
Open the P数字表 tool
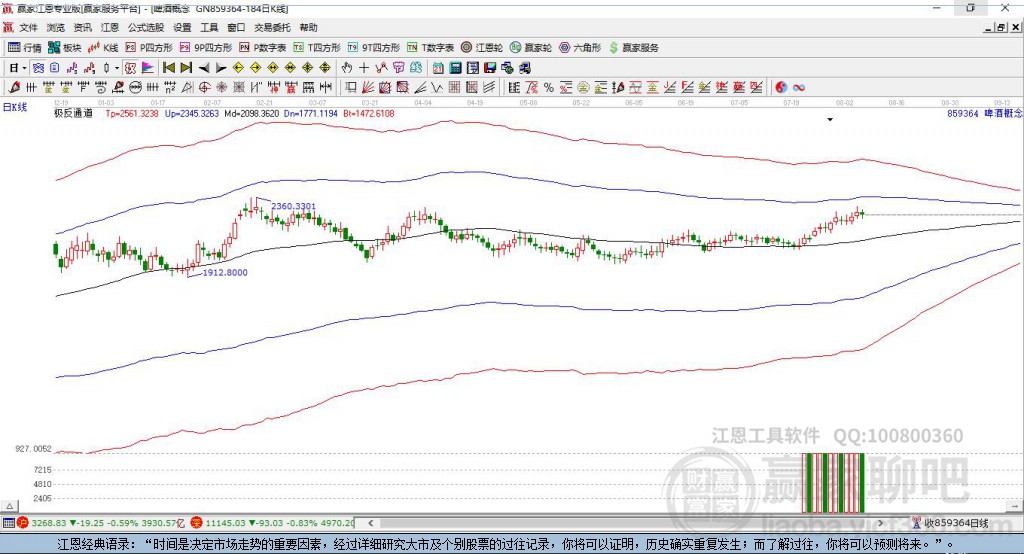[263, 48]
